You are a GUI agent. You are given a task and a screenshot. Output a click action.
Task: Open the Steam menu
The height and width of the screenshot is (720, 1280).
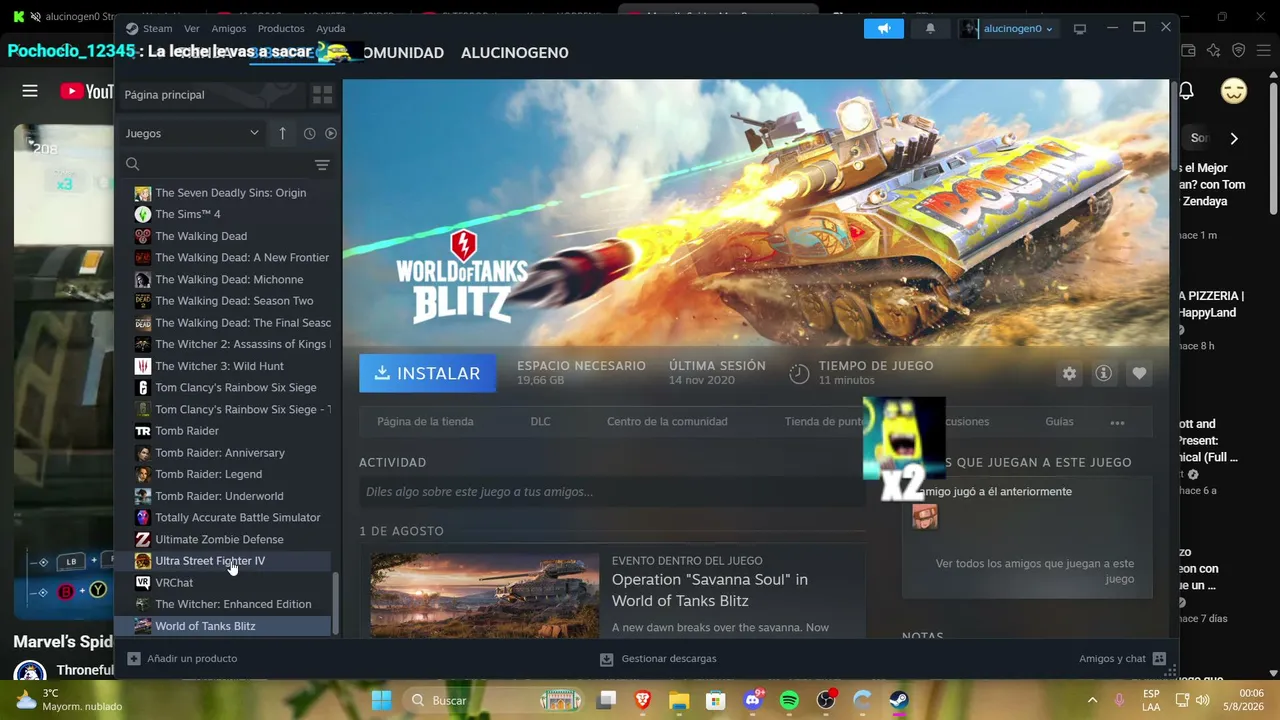click(x=158, y=29)
